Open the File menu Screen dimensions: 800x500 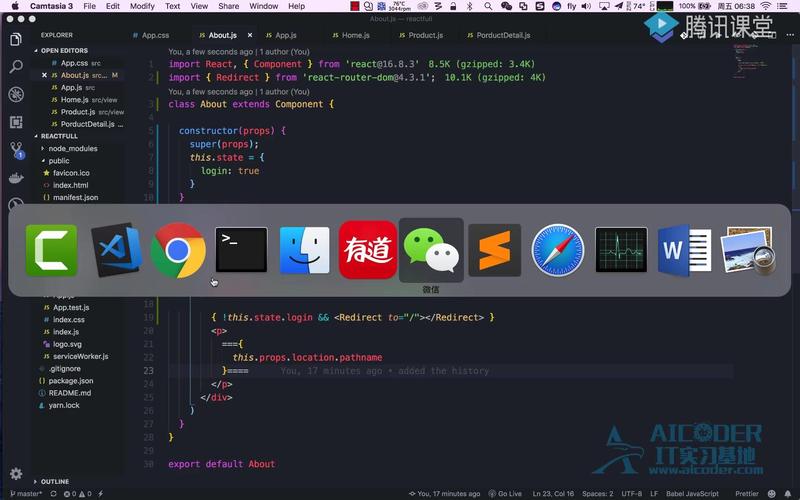(x=89, y=6)
